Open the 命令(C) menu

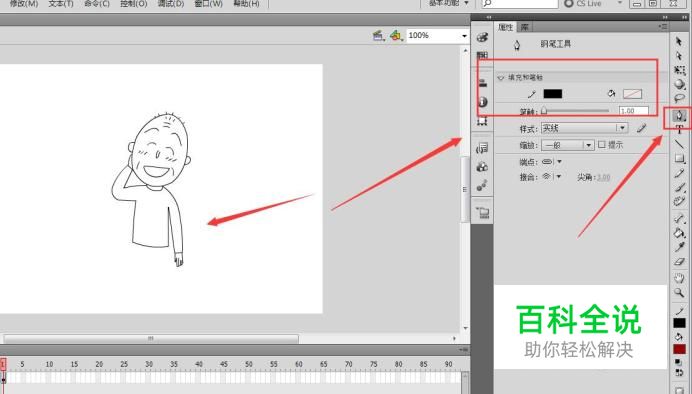point(97,4)
